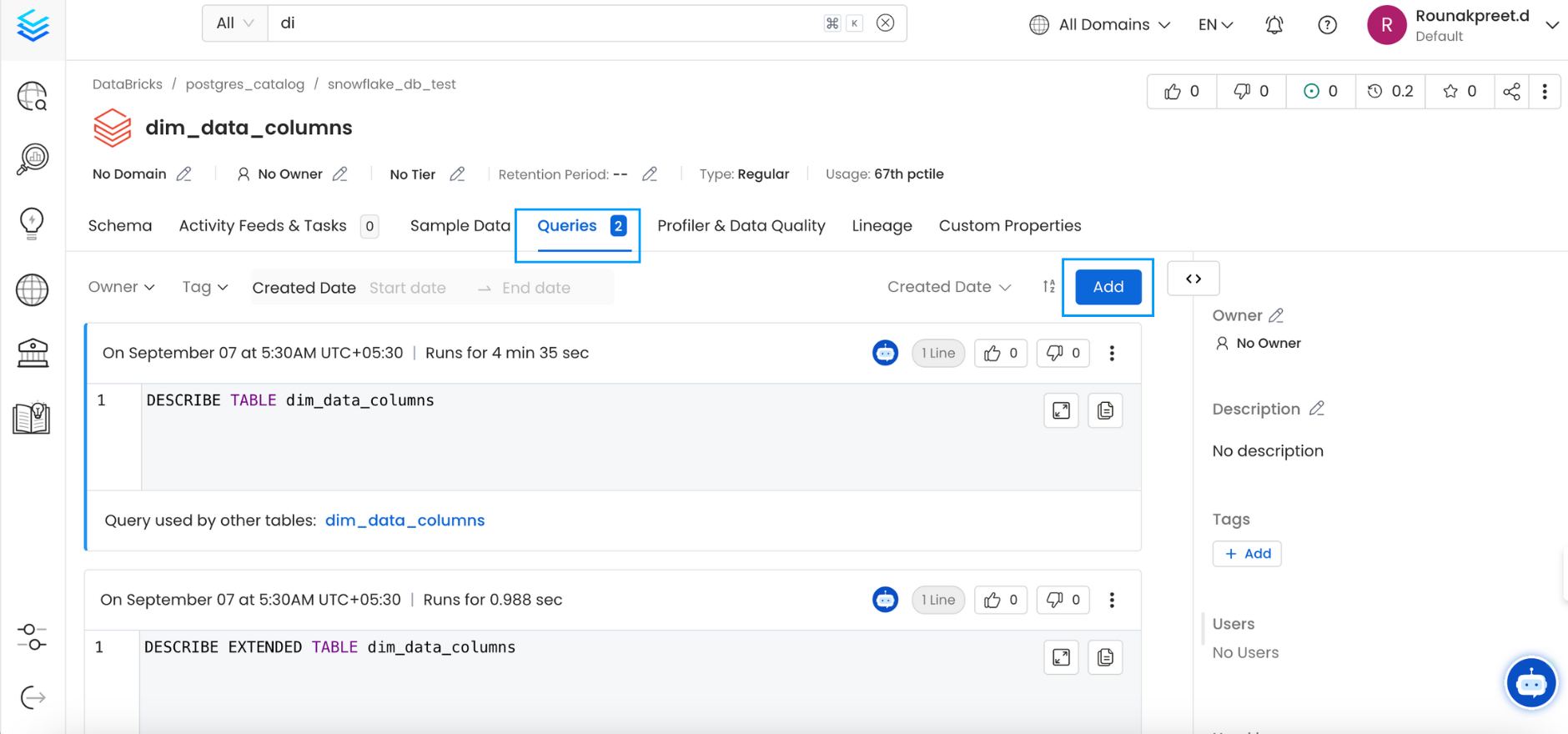Screen dimensions: 1568x734
Task: Click the notification bell icon
Action: (1274, 25)
